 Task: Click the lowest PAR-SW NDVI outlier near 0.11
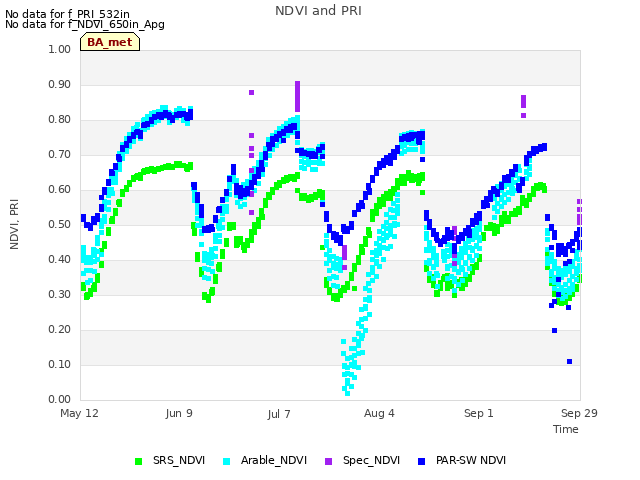coord(569,362)
